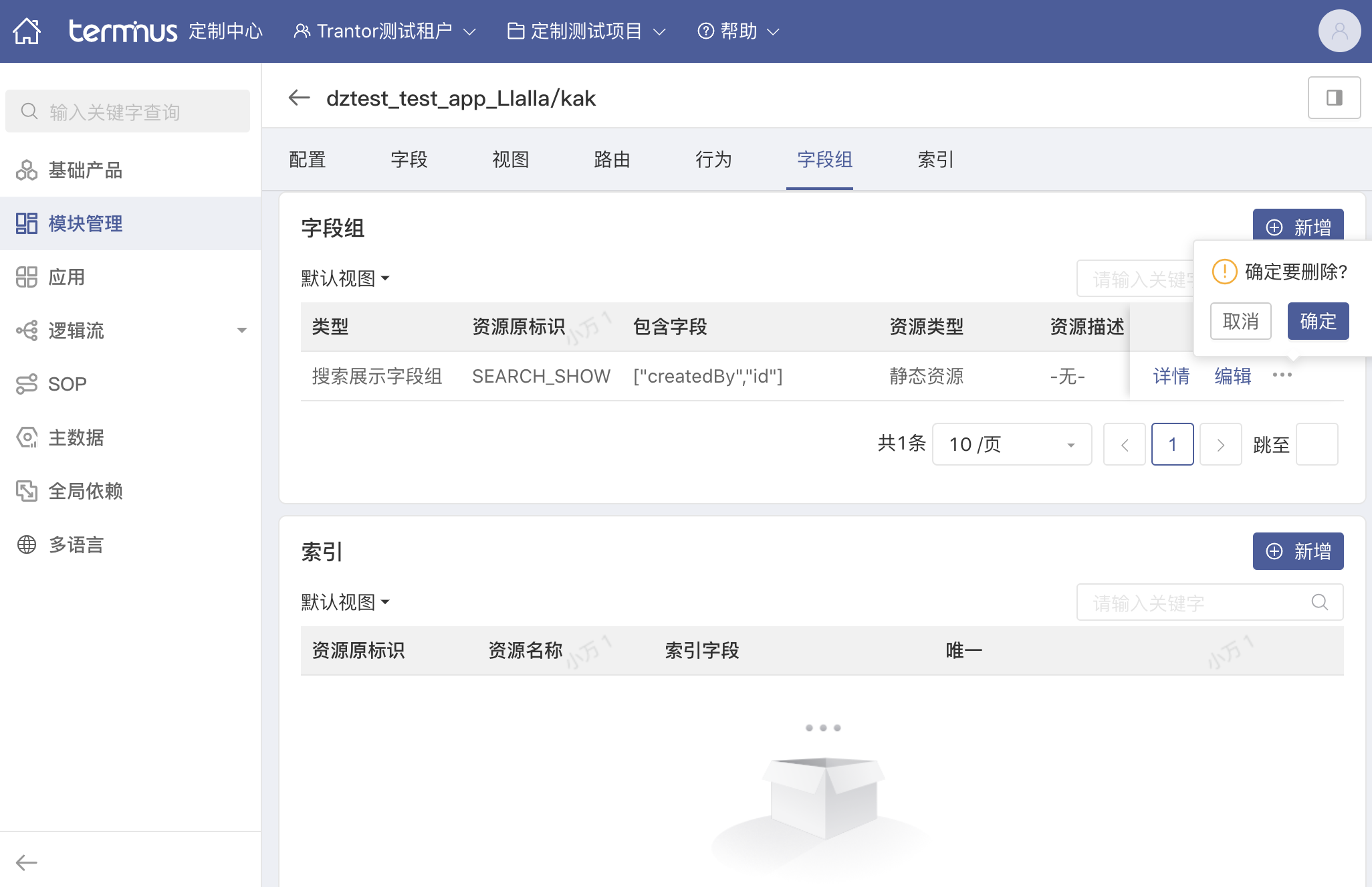
Task: Focus the 字段组 keyword search field
Action: pos(1135,278)
